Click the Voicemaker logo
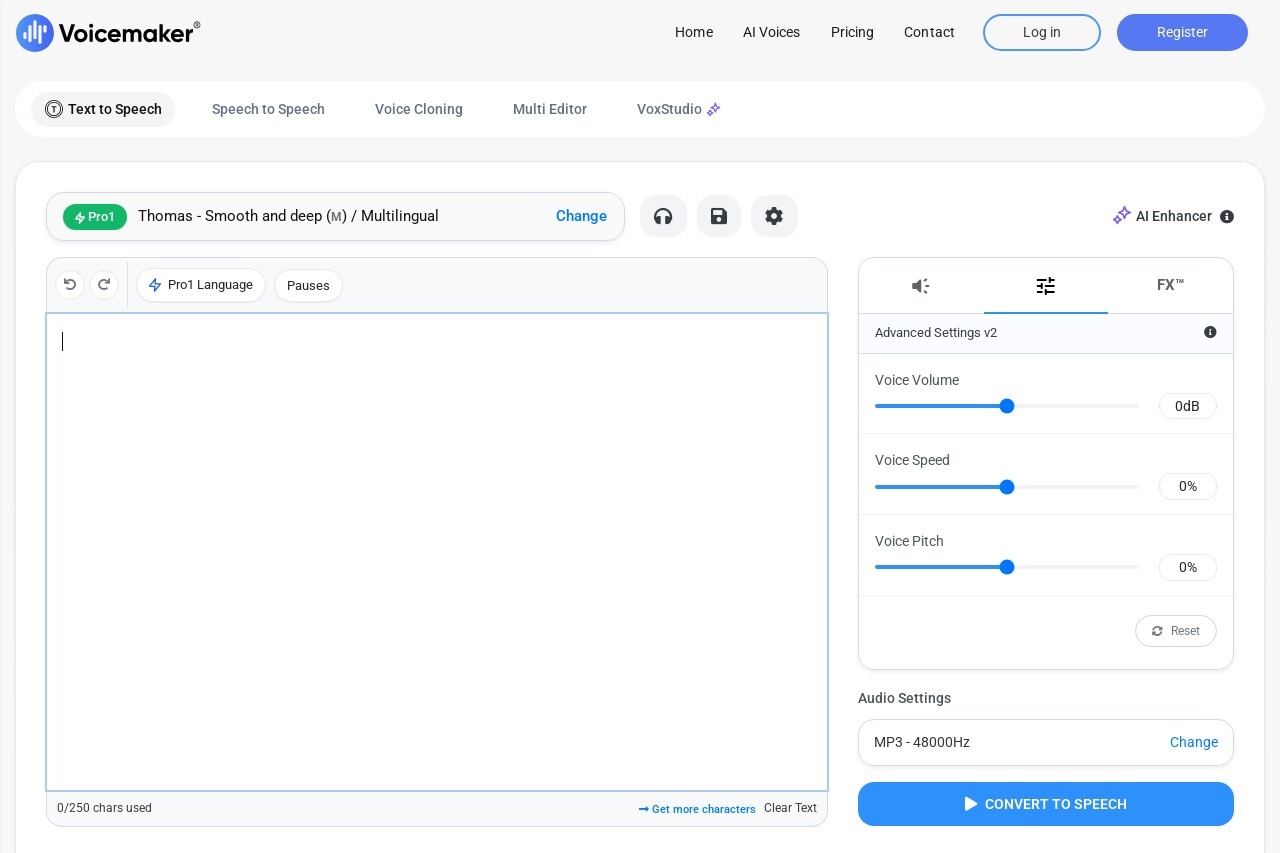Viewport: 1280px width, 853px height. point(108,33)
